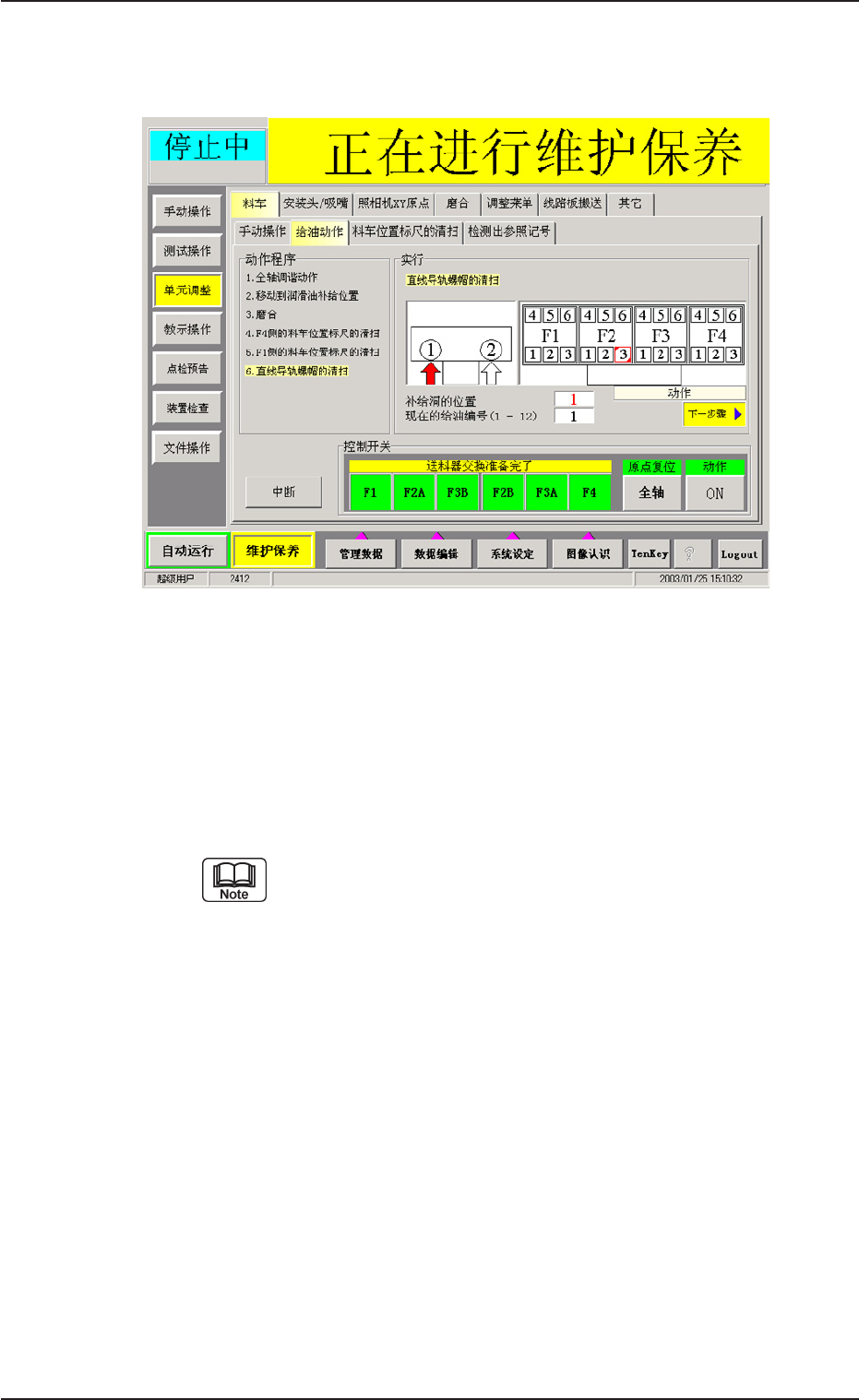
Task: Toggle the green F4 feeder button
Action: (590, 492)
